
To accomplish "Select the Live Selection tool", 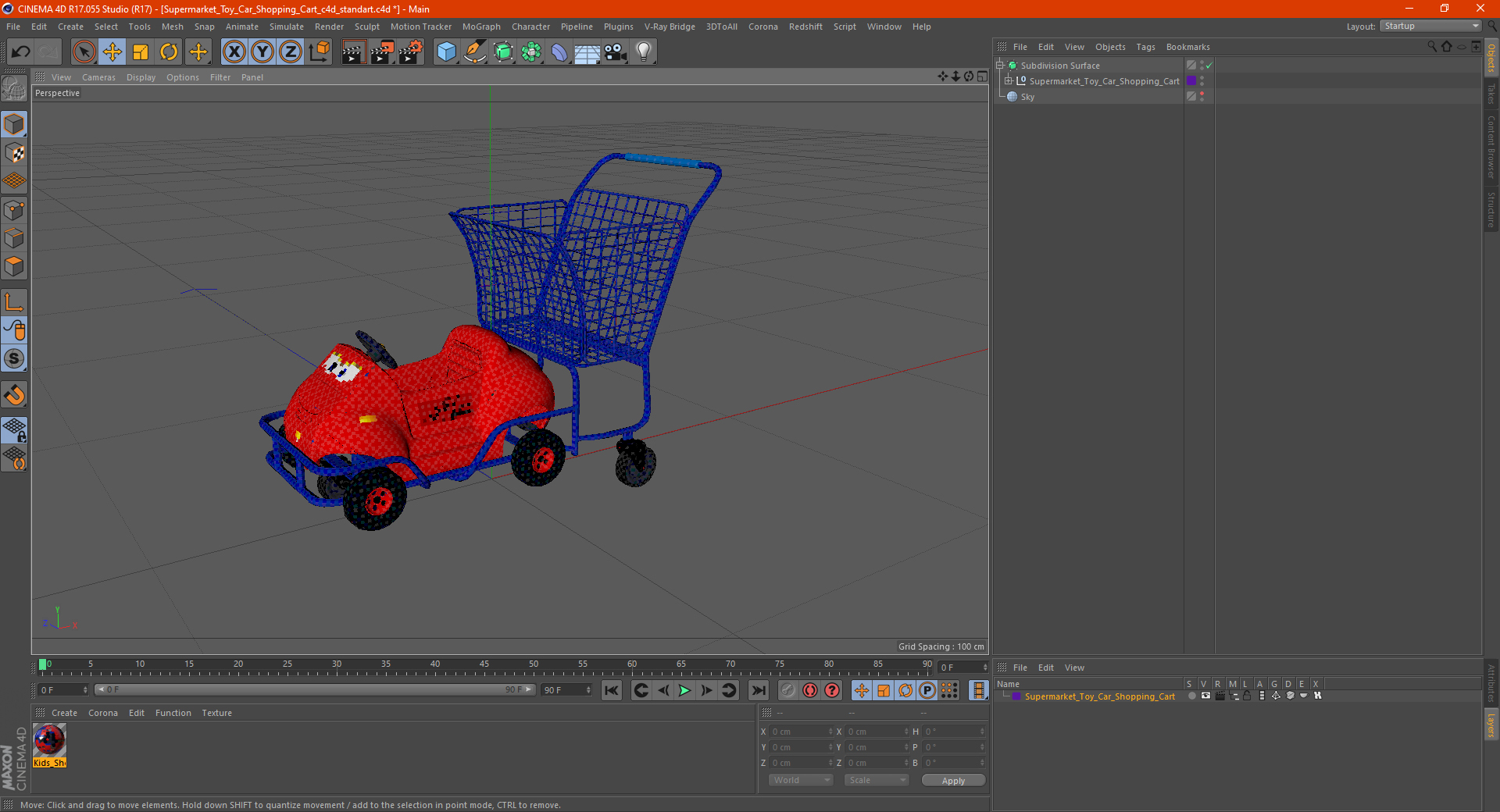I will [84, 52].
